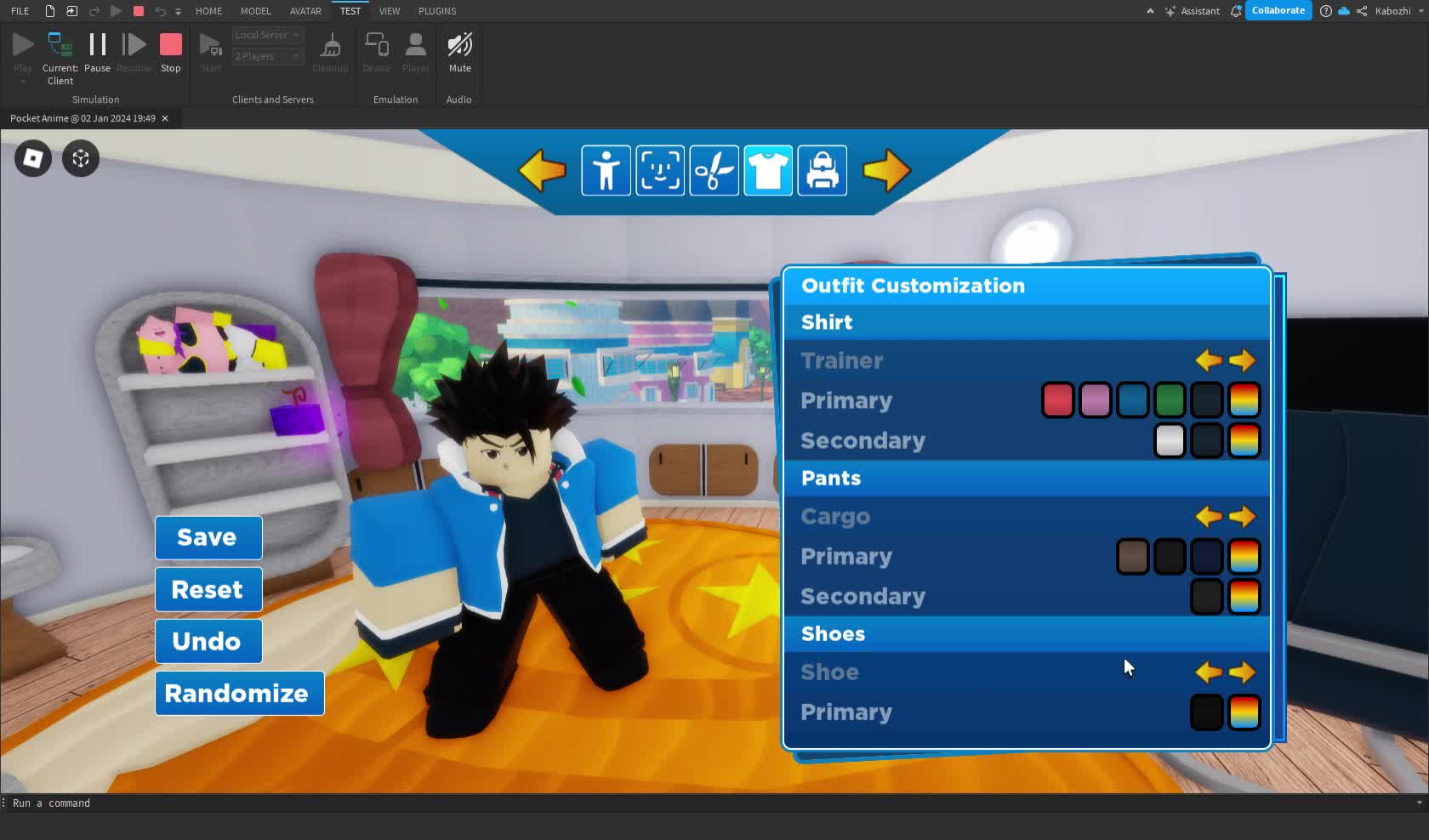
Task: Click the Pause simulation icon
Action: 97,47
